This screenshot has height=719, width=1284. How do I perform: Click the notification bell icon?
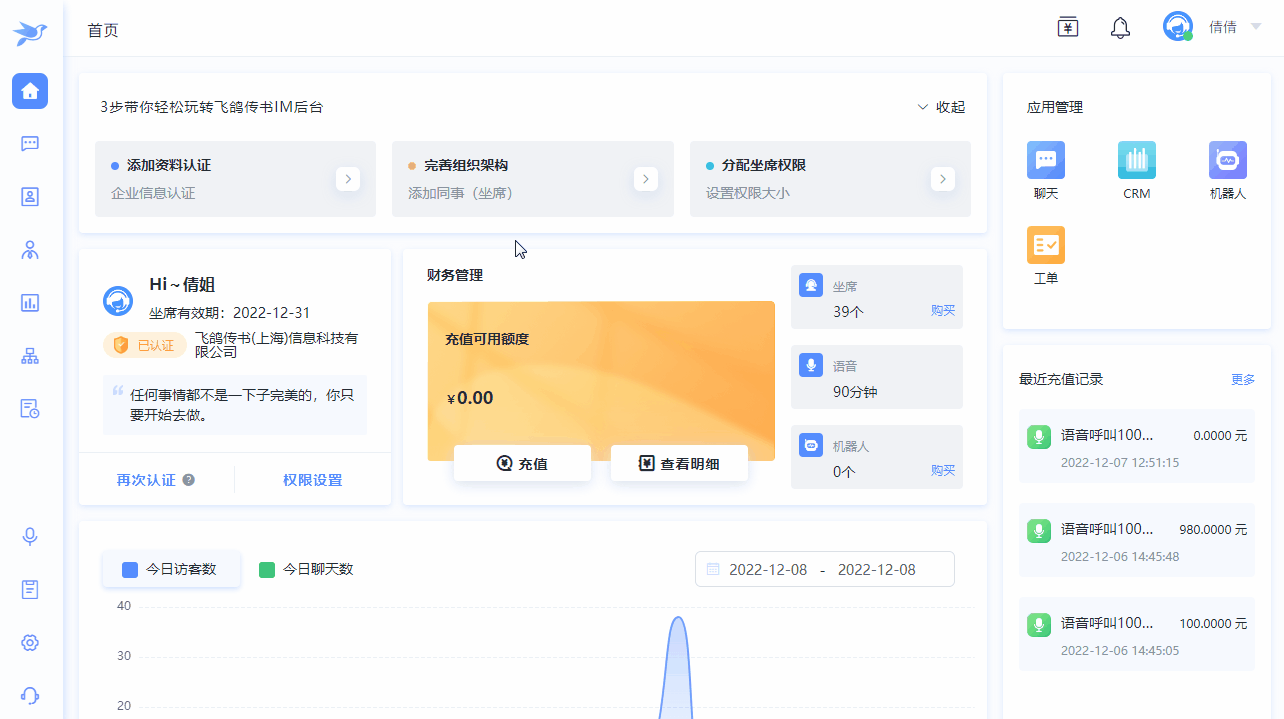click(x=1120, y=28)
